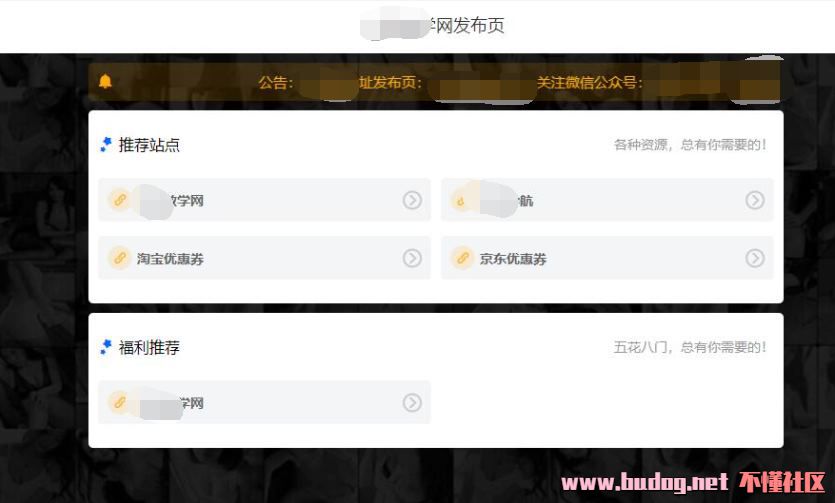
Task: Click the arrow icon on the 福利推荐 section card
Action: (412, 402)
